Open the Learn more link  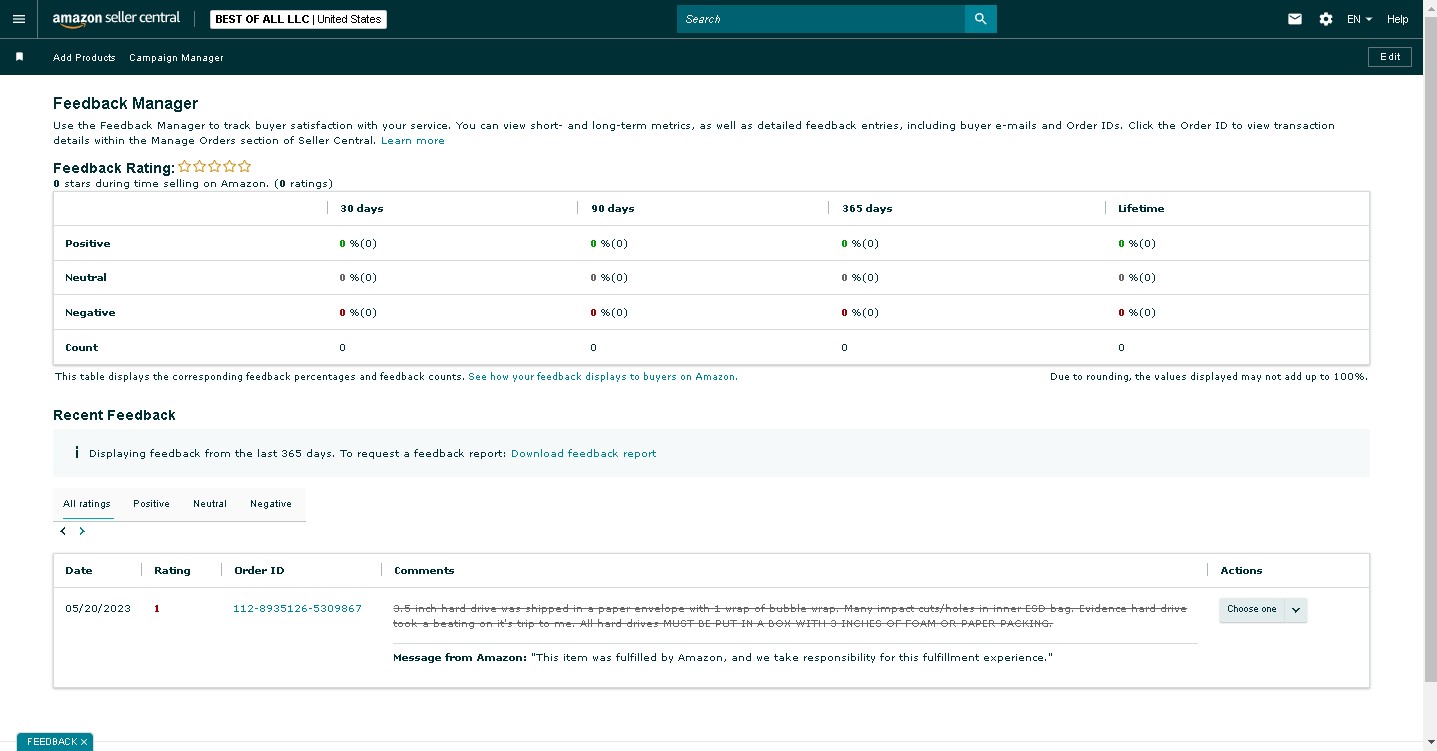tap(413, 141)
